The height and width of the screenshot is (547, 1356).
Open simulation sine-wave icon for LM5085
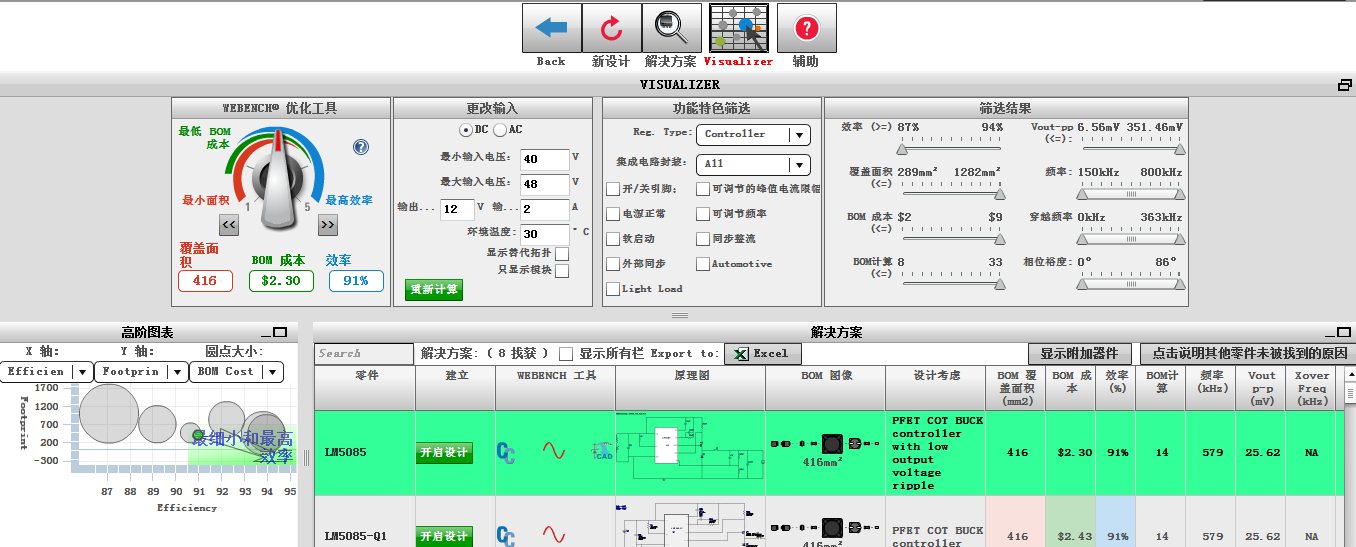click(554, 451)
